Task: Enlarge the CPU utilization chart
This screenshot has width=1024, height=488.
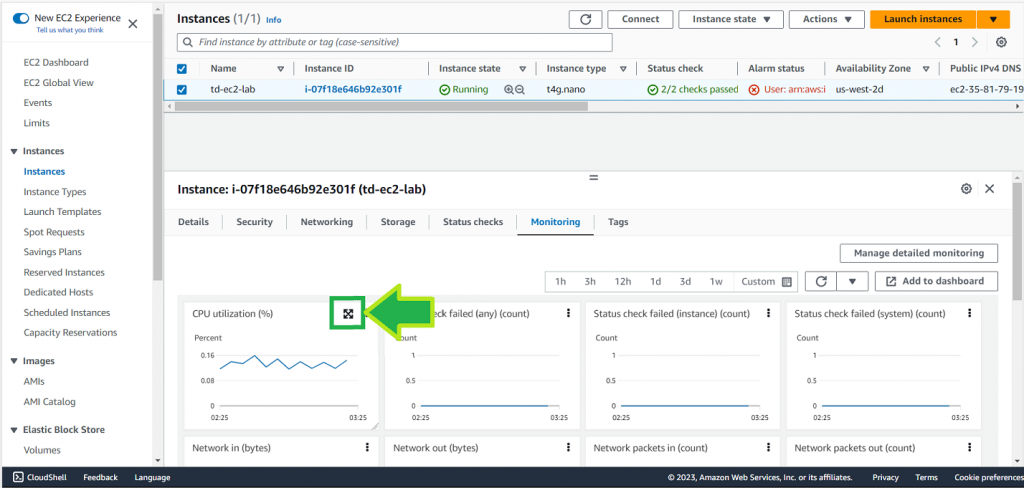Action: pyautogui.click(x=348, y=314)
